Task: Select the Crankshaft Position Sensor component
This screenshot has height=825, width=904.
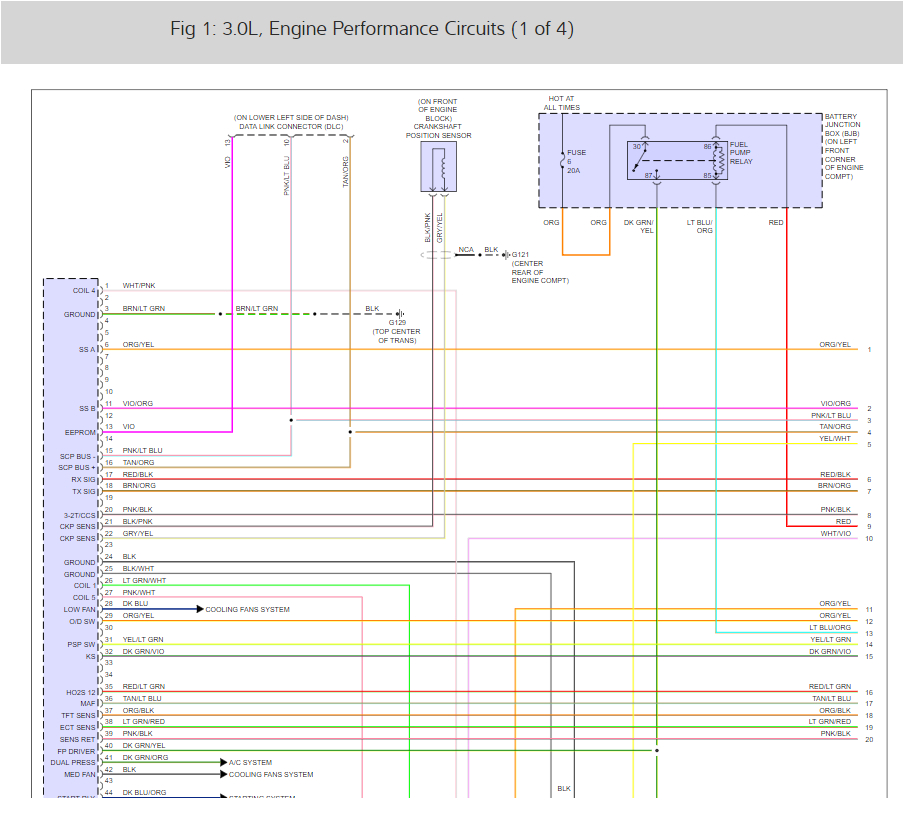Action: point(438,165)
